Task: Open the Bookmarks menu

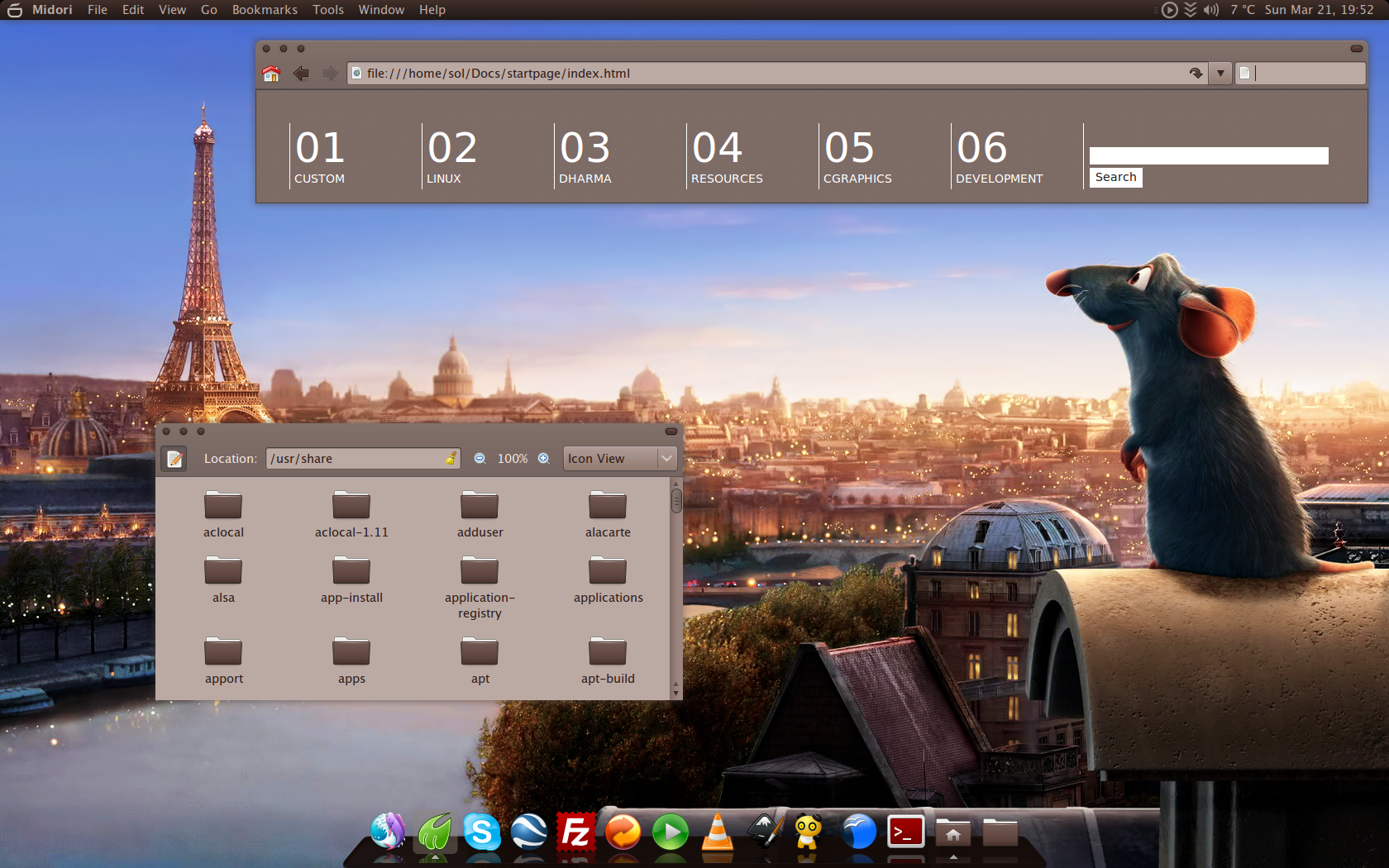Action: [x=265, y=10]
